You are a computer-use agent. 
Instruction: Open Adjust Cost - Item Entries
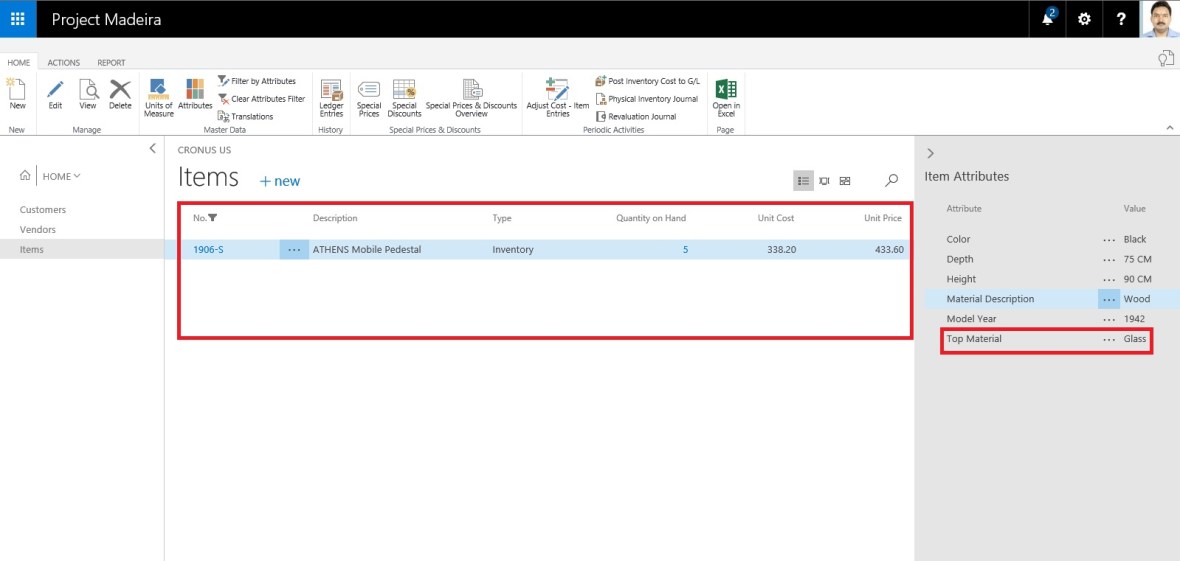click(x=557, y=96)
